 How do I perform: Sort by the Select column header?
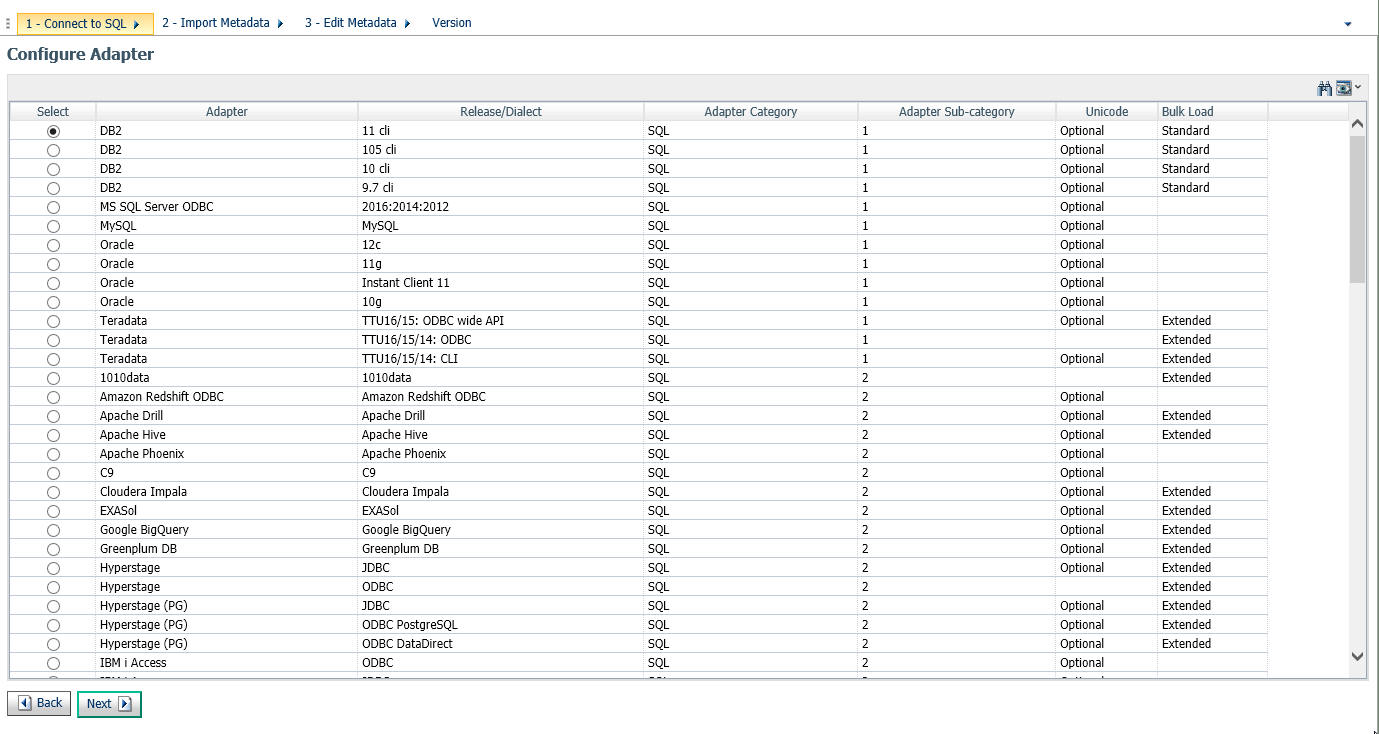click(x=53, y=112)
